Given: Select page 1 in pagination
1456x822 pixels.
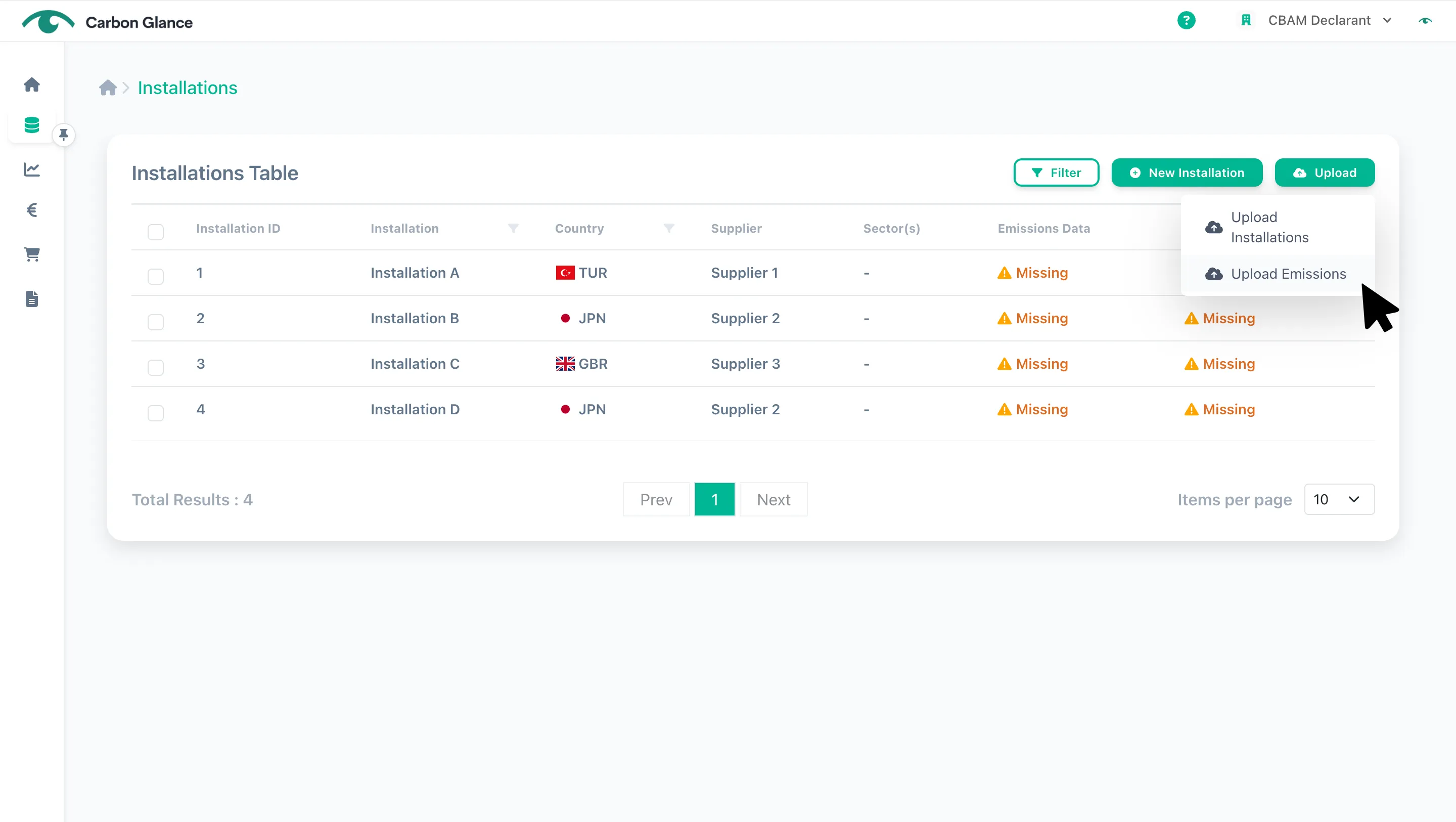Looking at the screenshot, I should [x=714, y=499].
